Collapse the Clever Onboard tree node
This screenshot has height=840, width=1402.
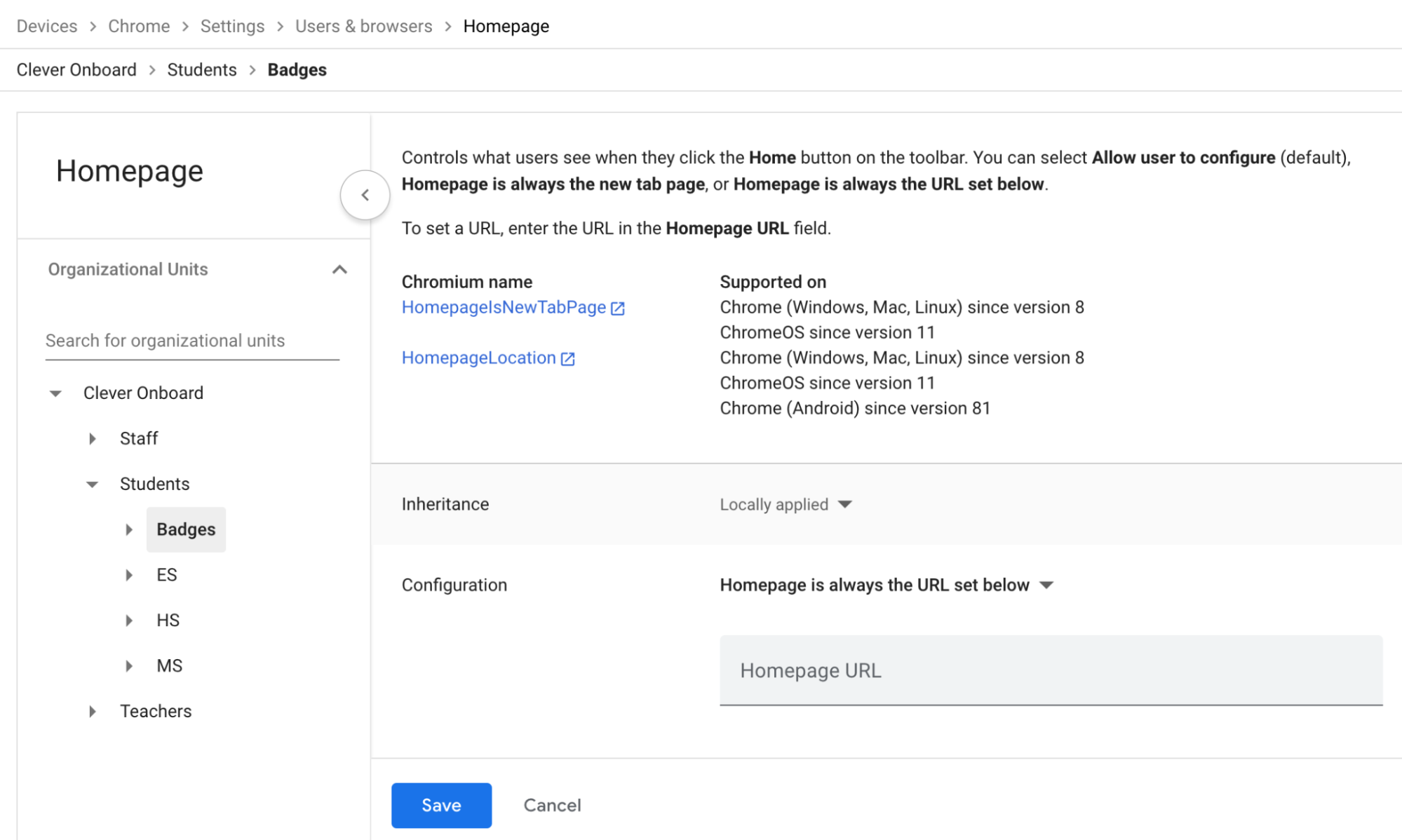(x=55, y=393)
